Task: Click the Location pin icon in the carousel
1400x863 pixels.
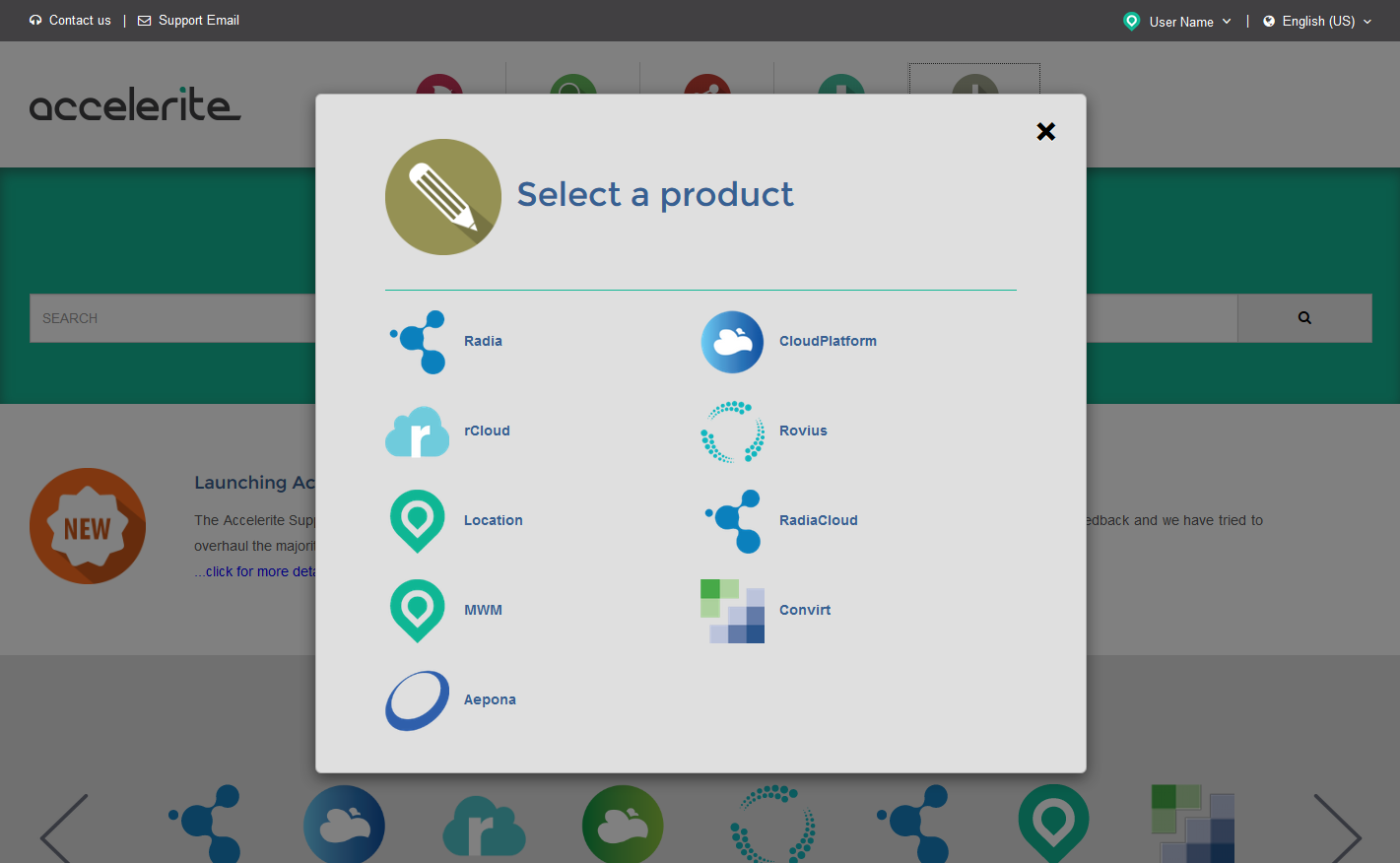Action: click(1053, 824)
